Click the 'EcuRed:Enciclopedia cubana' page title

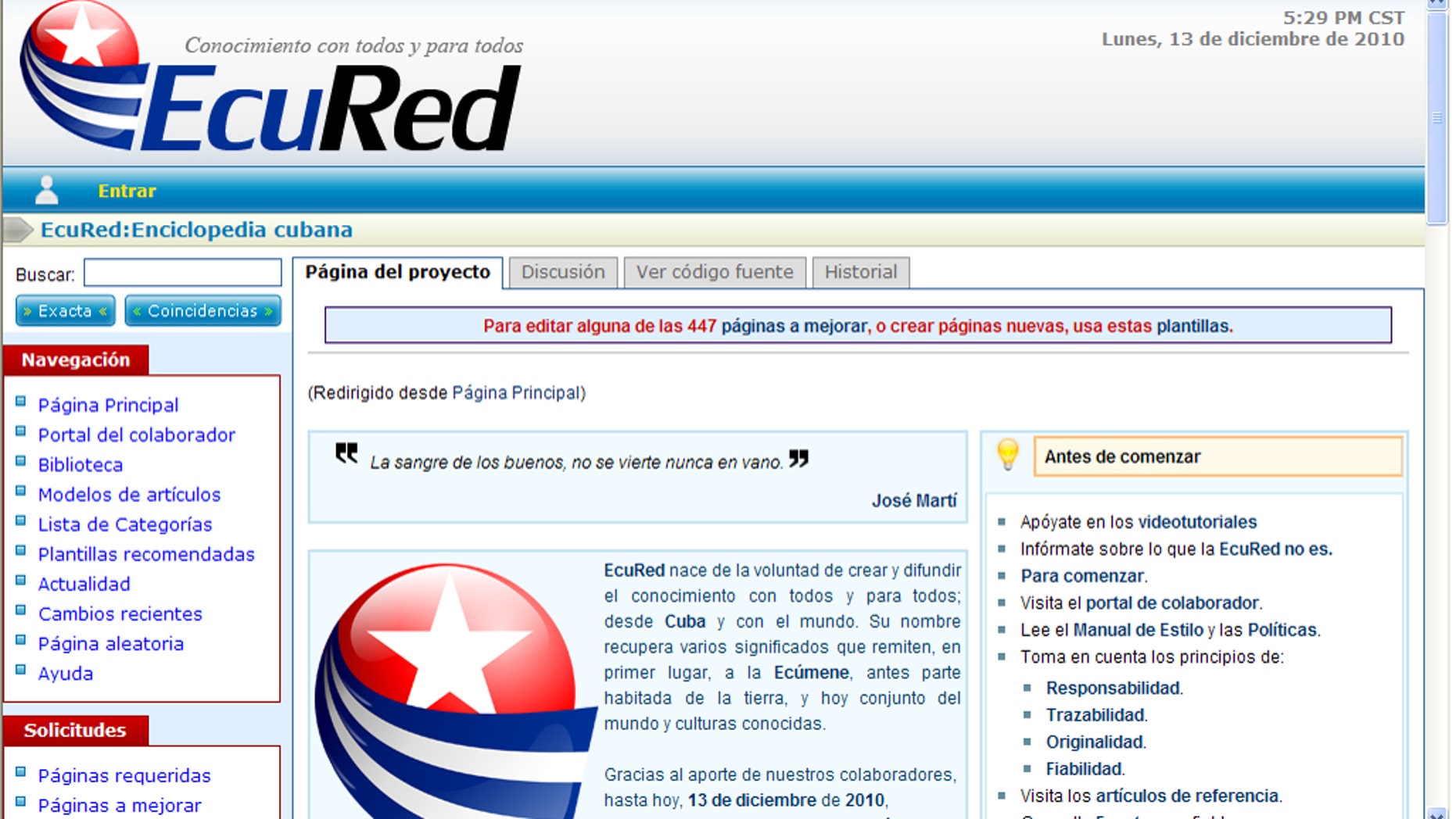point(196,230)
